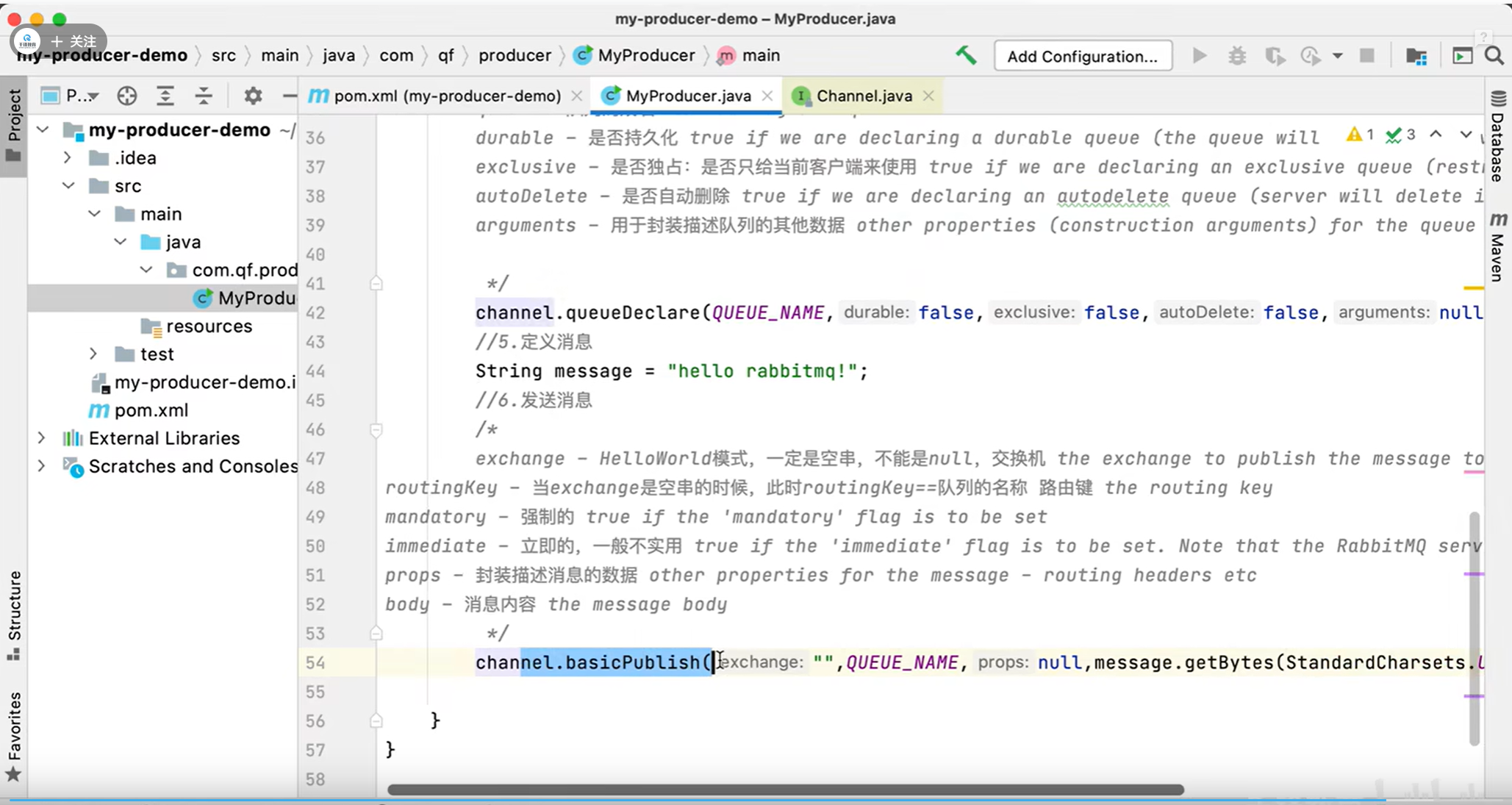Expand the .idea folder
Image resolution: width=1512 pixels, height=805 pixels.
(x=68, y=157)
